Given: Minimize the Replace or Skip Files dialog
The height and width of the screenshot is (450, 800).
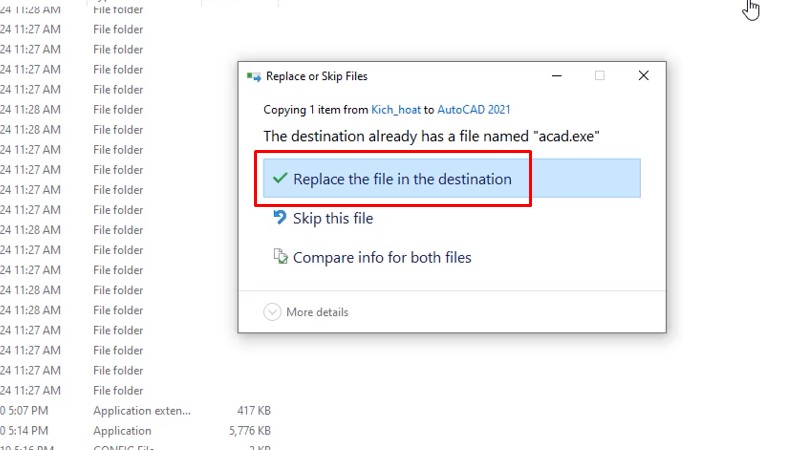Looking at the screenshot, I should coord(555,76).
